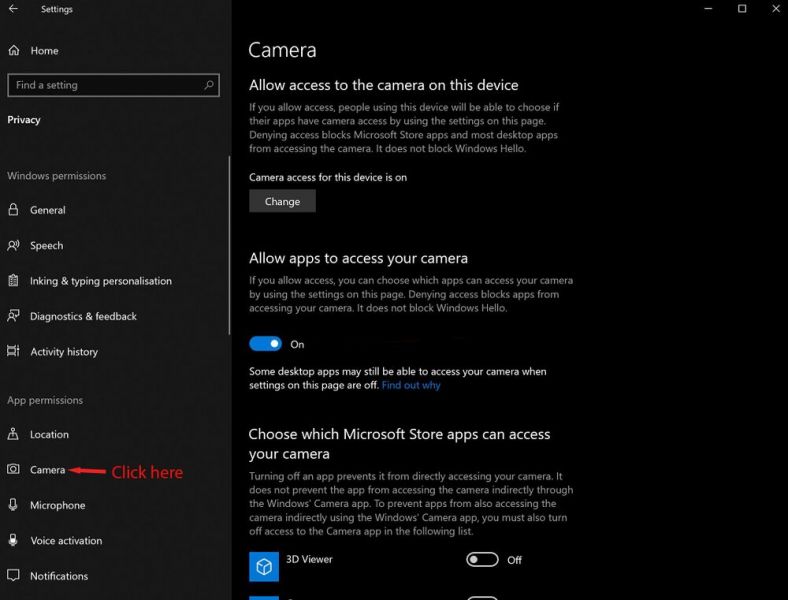Open General privacy settings via lock icon
Screen dimensions: 788x600
[x=13, y=210]
